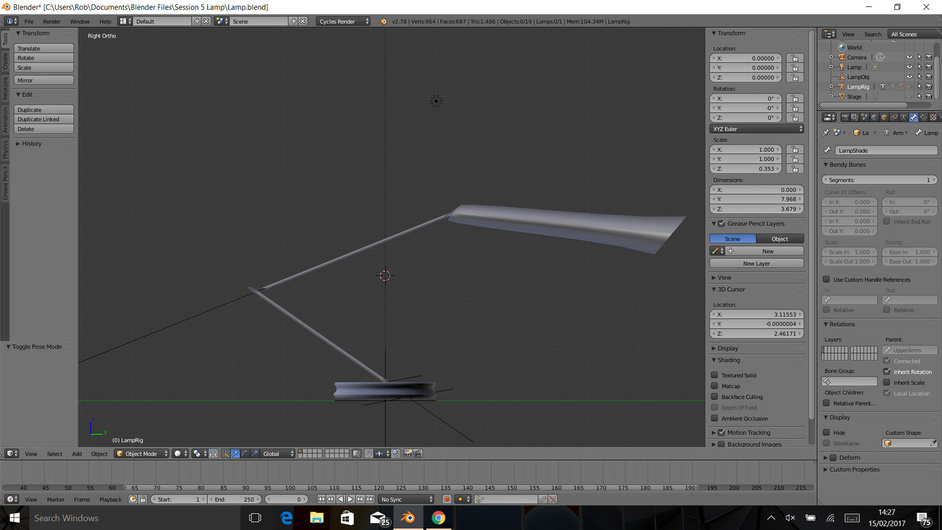The image size is (942, 530).
Task: Click the Duplicate Linked button
Action: pos(44,119)
